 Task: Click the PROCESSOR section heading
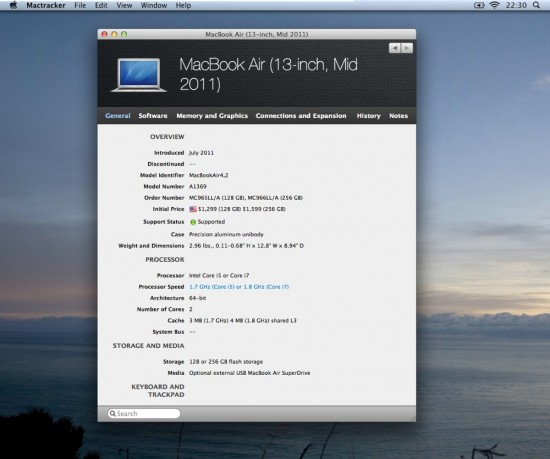pos(165,259)
